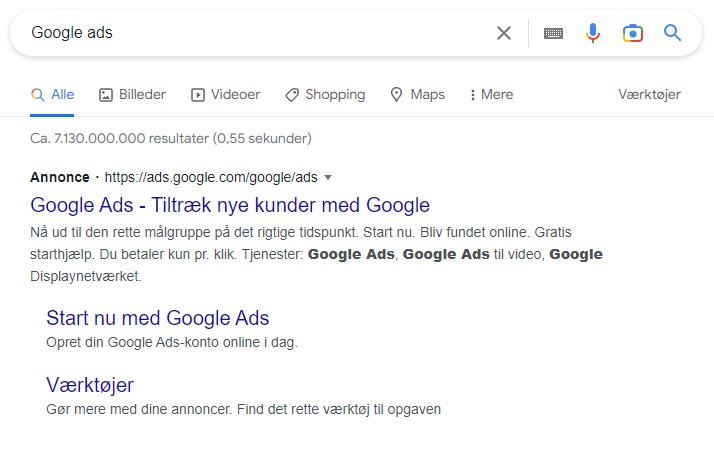Open the Mere more-options menu
Viewport: 714px width, 449px height.
pyautogui.click(x=491, y=94)
